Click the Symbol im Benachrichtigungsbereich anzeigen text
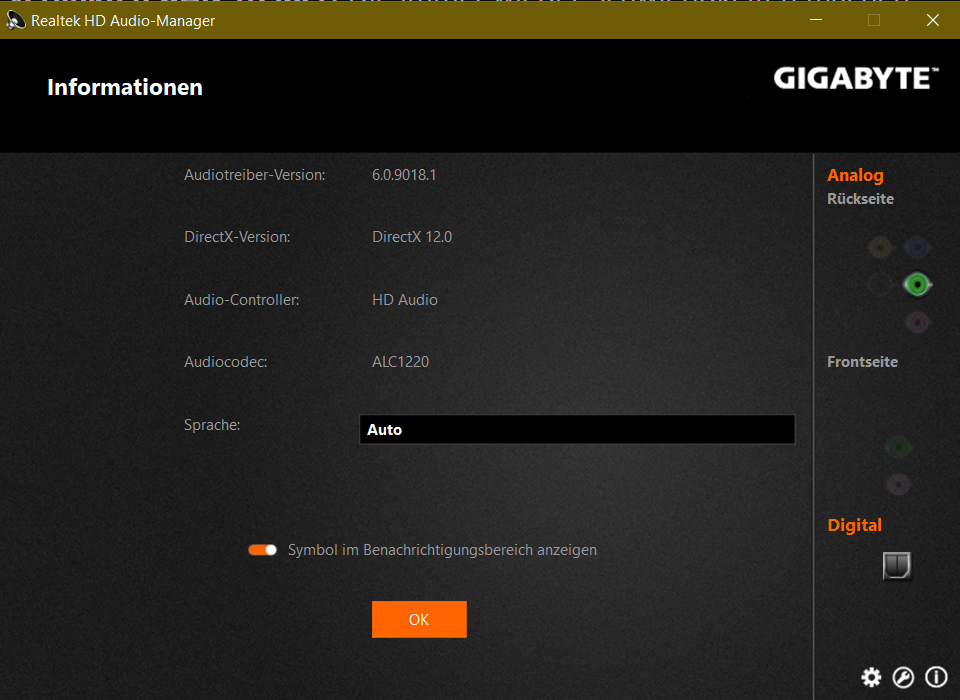The image size is (960, 700). tap(442, 550)
